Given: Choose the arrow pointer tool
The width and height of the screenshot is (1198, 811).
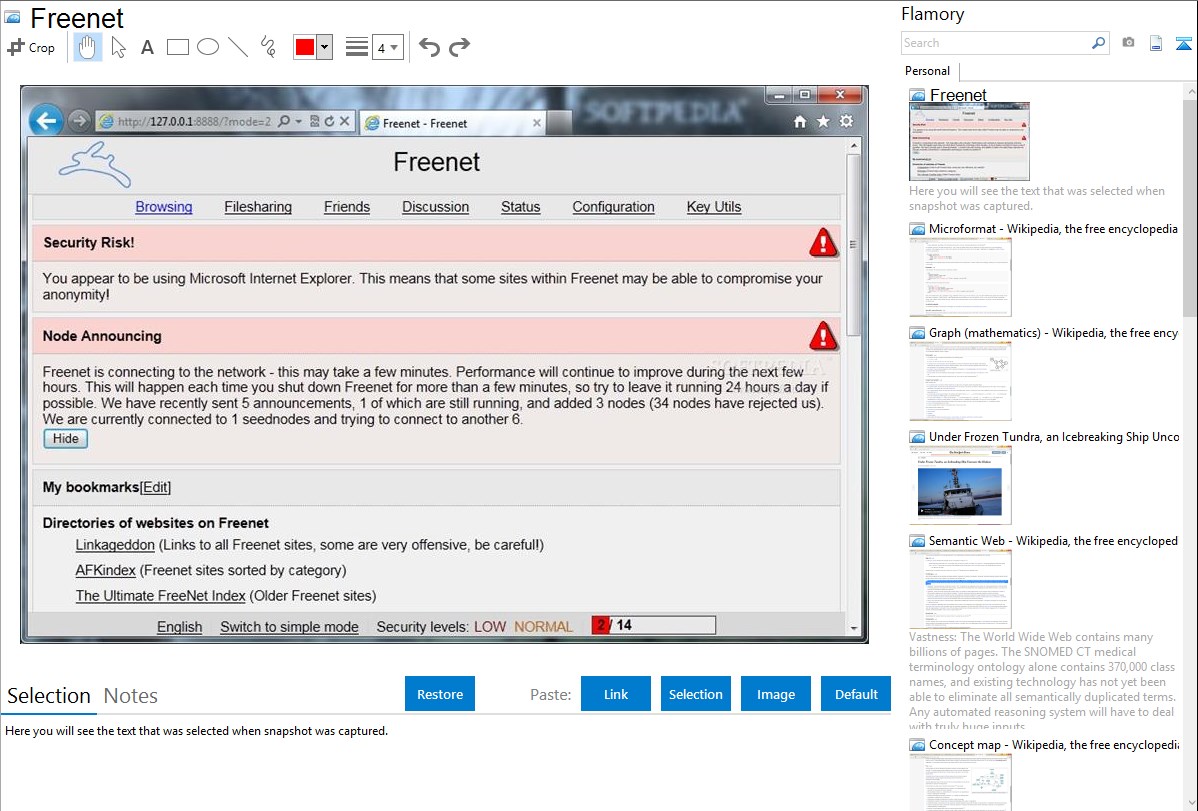Looking at the screenshot, I should [x=118, y=47].
